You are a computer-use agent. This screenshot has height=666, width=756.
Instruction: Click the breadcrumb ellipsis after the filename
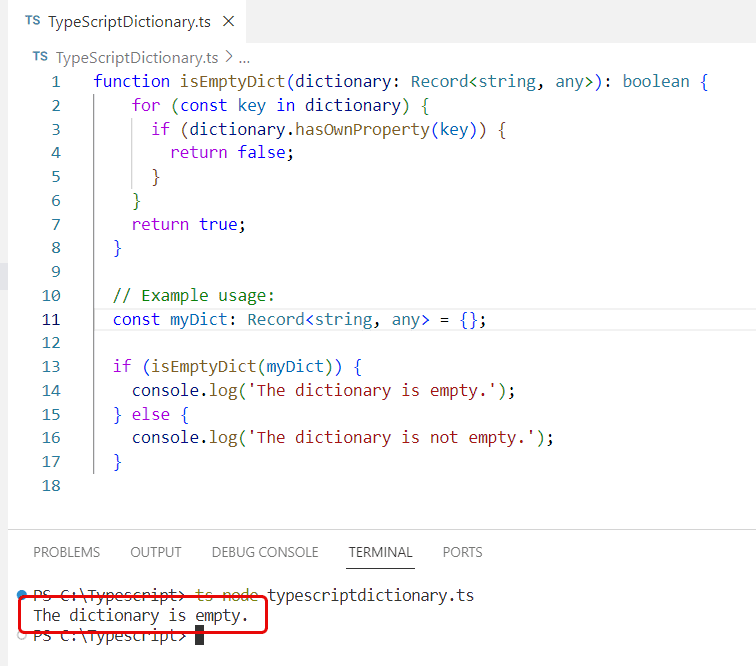[244, 60]
